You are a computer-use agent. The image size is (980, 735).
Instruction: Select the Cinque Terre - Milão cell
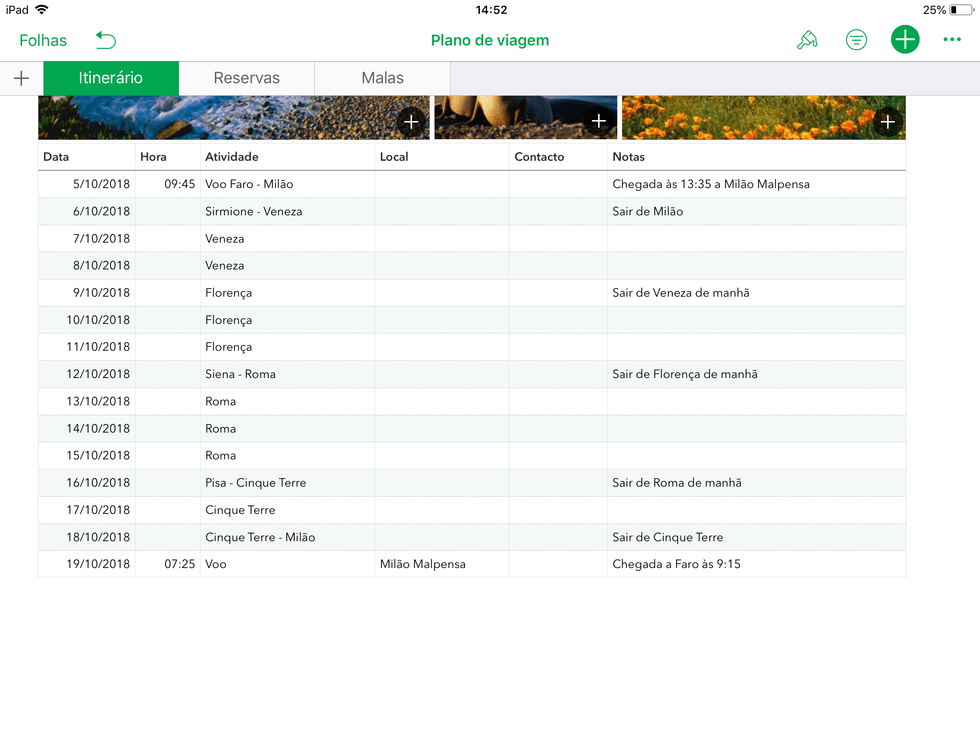[x=288, y=537]
